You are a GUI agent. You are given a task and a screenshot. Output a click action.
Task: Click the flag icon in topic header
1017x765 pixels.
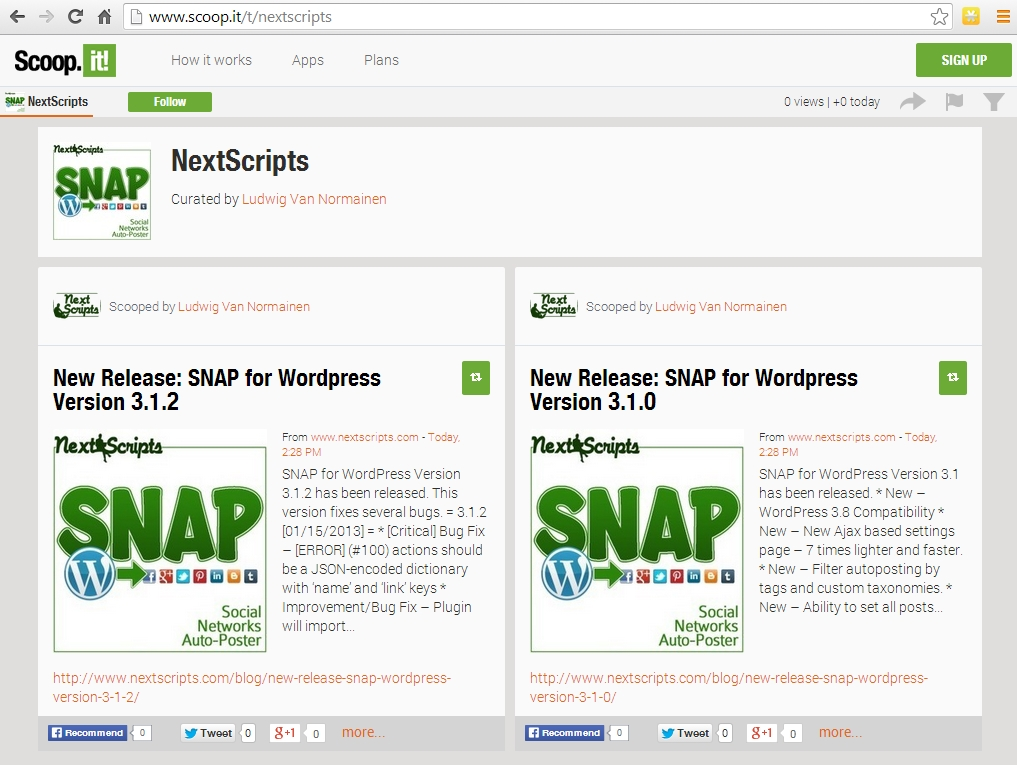click(953, 101)
